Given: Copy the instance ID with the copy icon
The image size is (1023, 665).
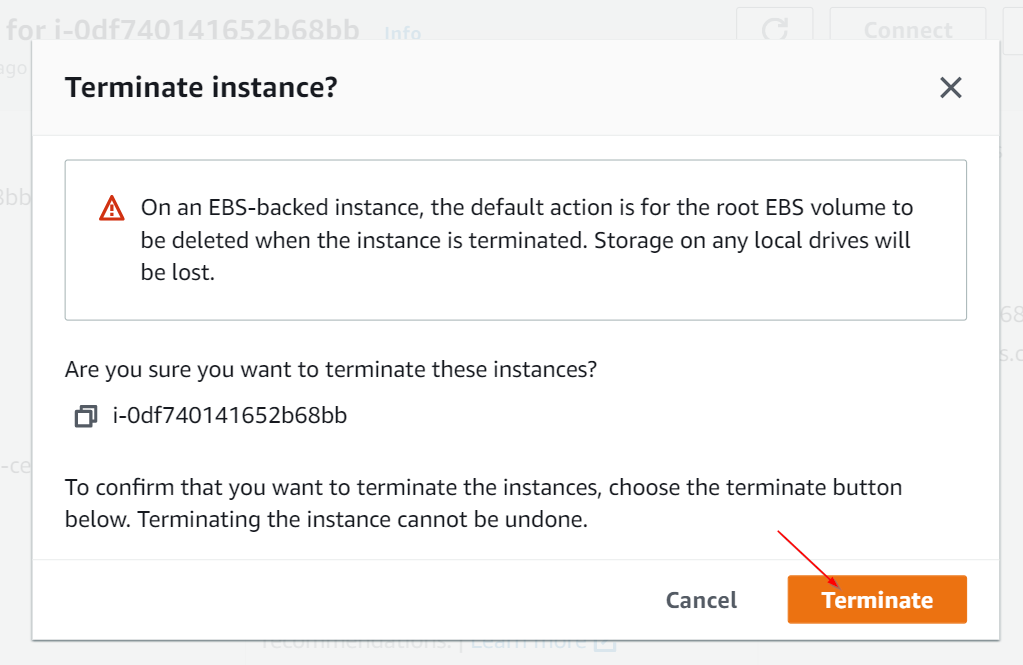Looking at the screenshot, I should (x=85, y=416).
